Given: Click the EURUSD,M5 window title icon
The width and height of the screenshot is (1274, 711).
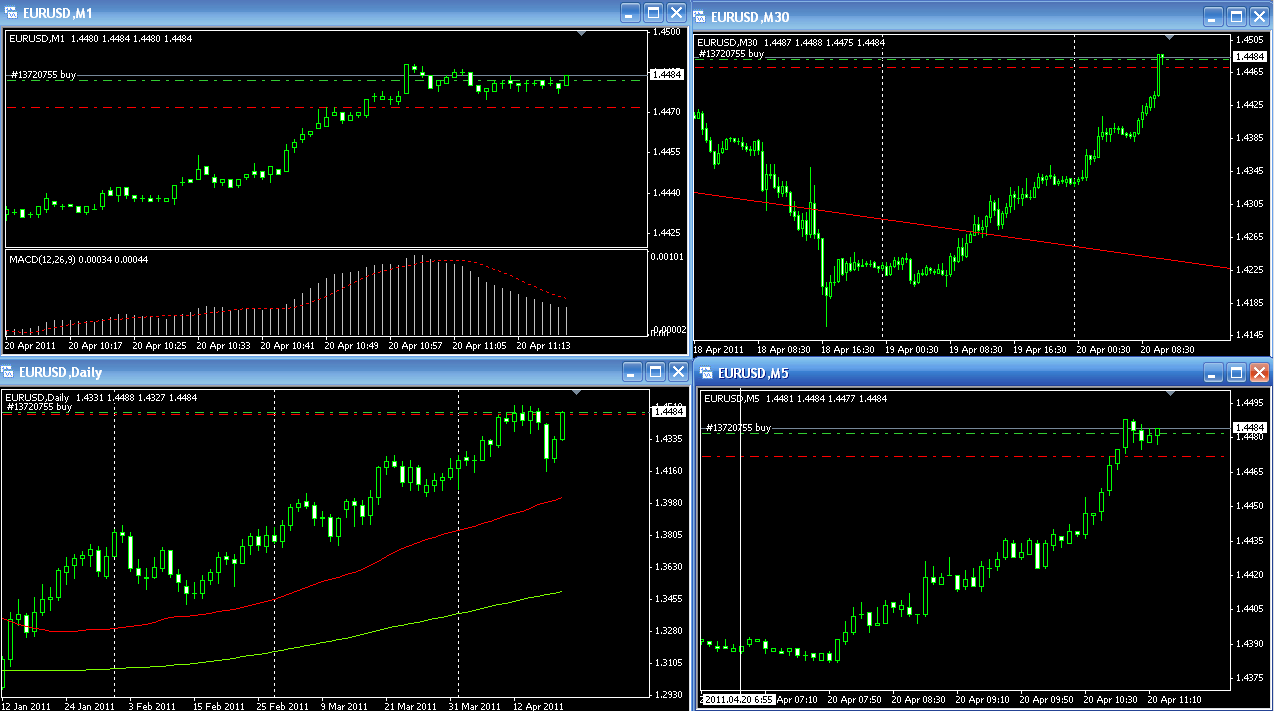Looking at the screenshot, I should pos(708,372).
